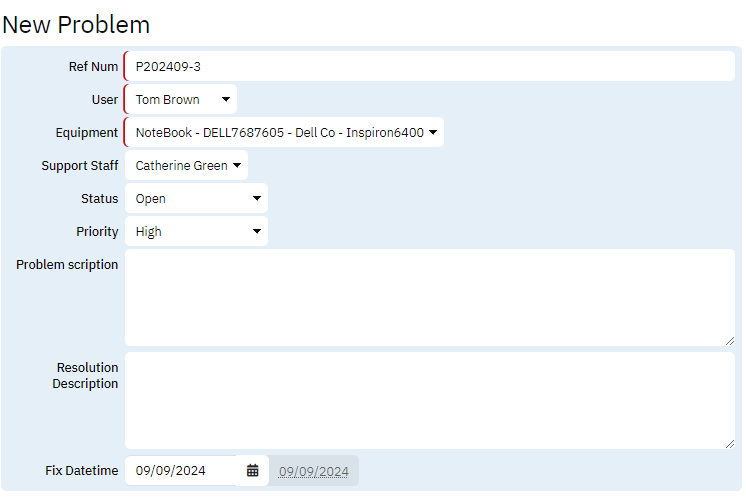Click inside the Problem description text area

pyautogui.click(x=429, y=297)
